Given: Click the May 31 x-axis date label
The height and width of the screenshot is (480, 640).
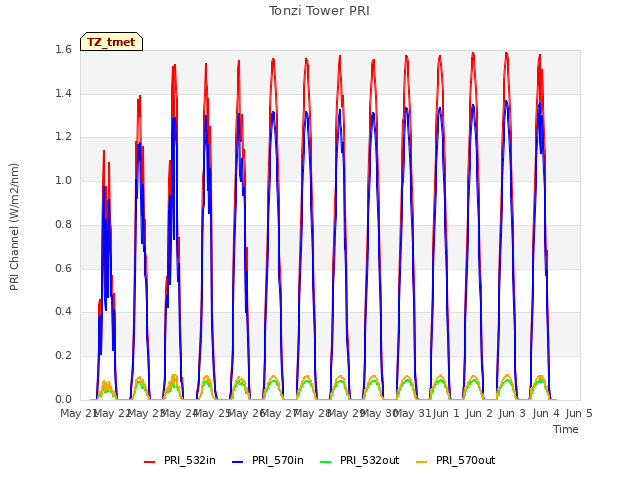Looking at the screenshot, I should click(x=413, y=413).
